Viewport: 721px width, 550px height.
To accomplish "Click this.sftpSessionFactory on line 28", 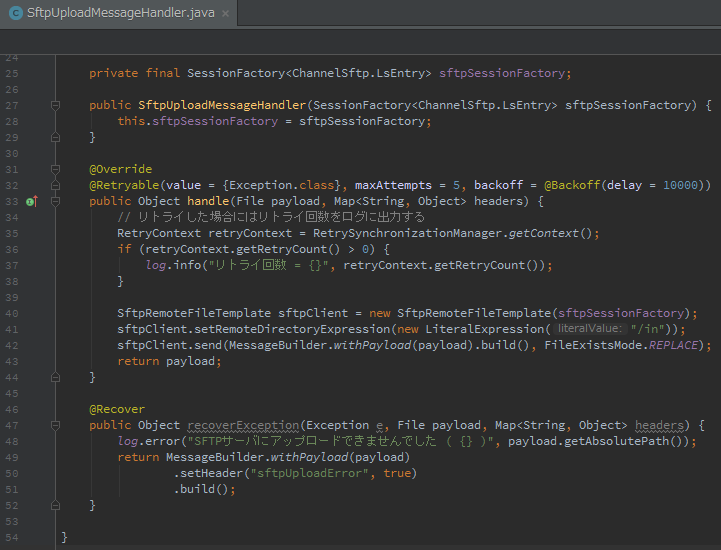I will click(198, 121).
